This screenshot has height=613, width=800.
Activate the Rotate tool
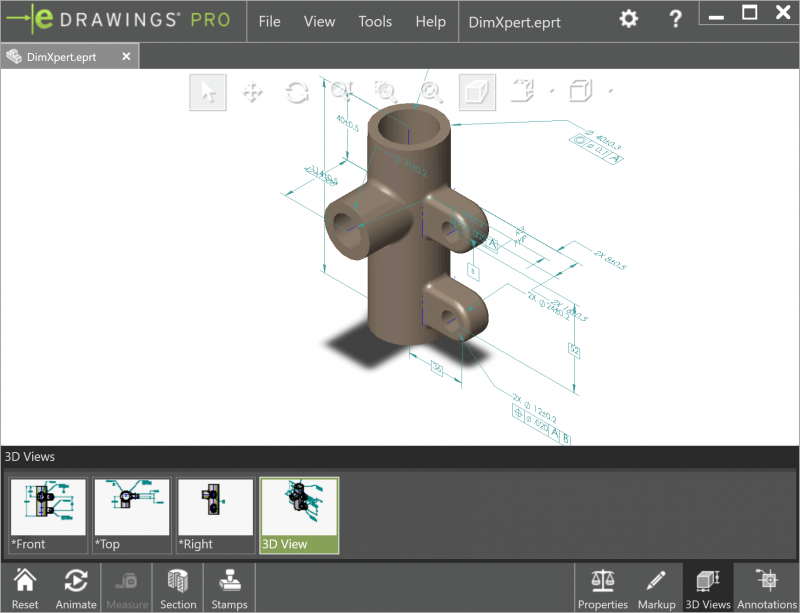point(296,91)
